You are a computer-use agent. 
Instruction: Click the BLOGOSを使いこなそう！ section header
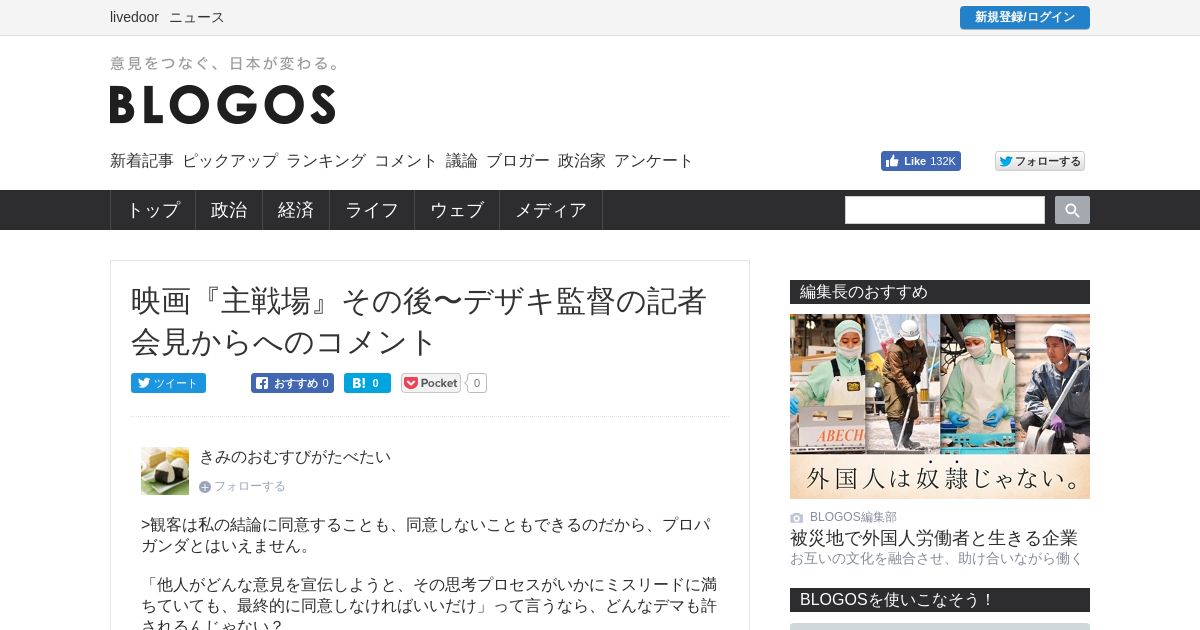coord(940,600)
